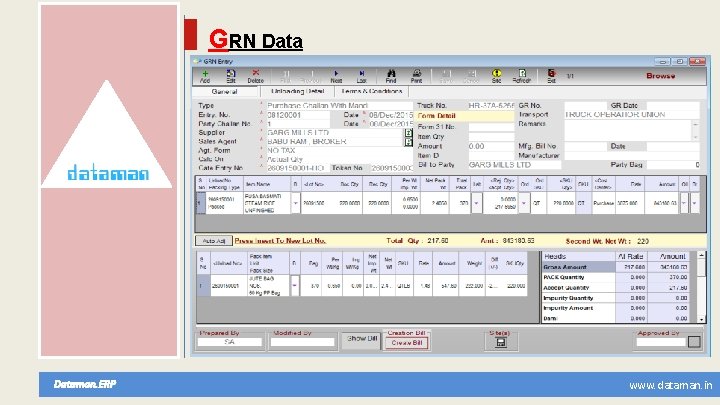Click Press Insert To New Lot No. link
This screenshot has height=405, width=720.
280,241
